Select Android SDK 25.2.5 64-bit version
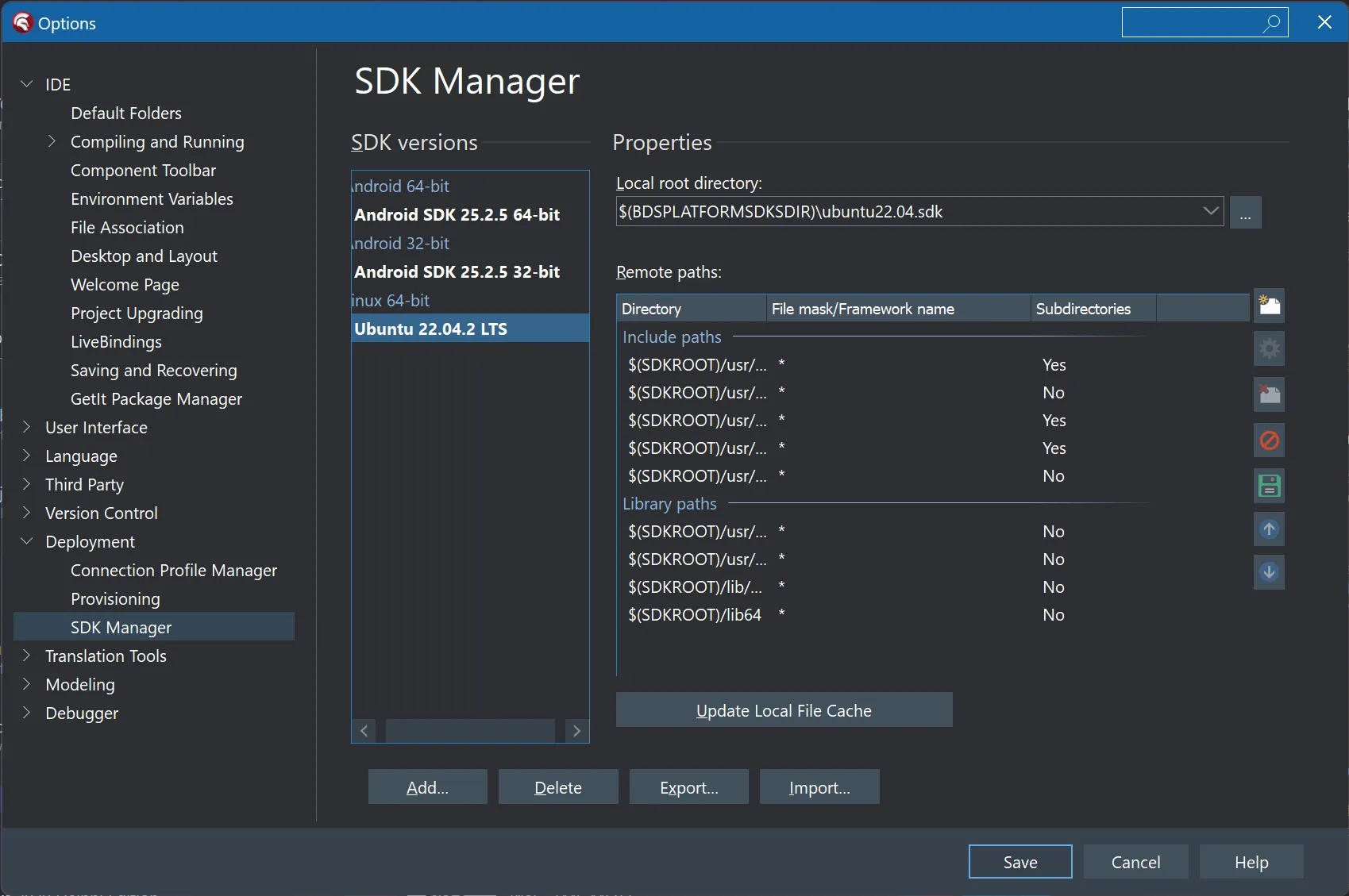 (x=457, y=215)
